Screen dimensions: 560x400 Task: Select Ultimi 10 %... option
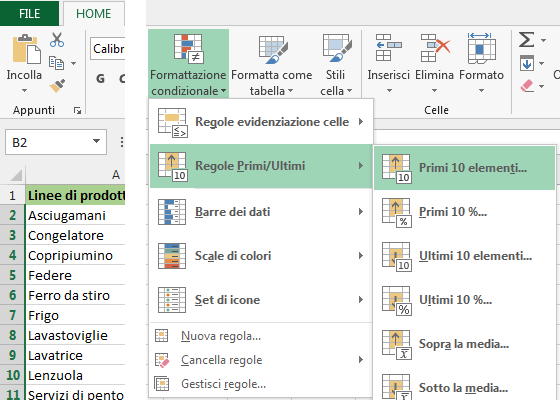coord(464,300)
